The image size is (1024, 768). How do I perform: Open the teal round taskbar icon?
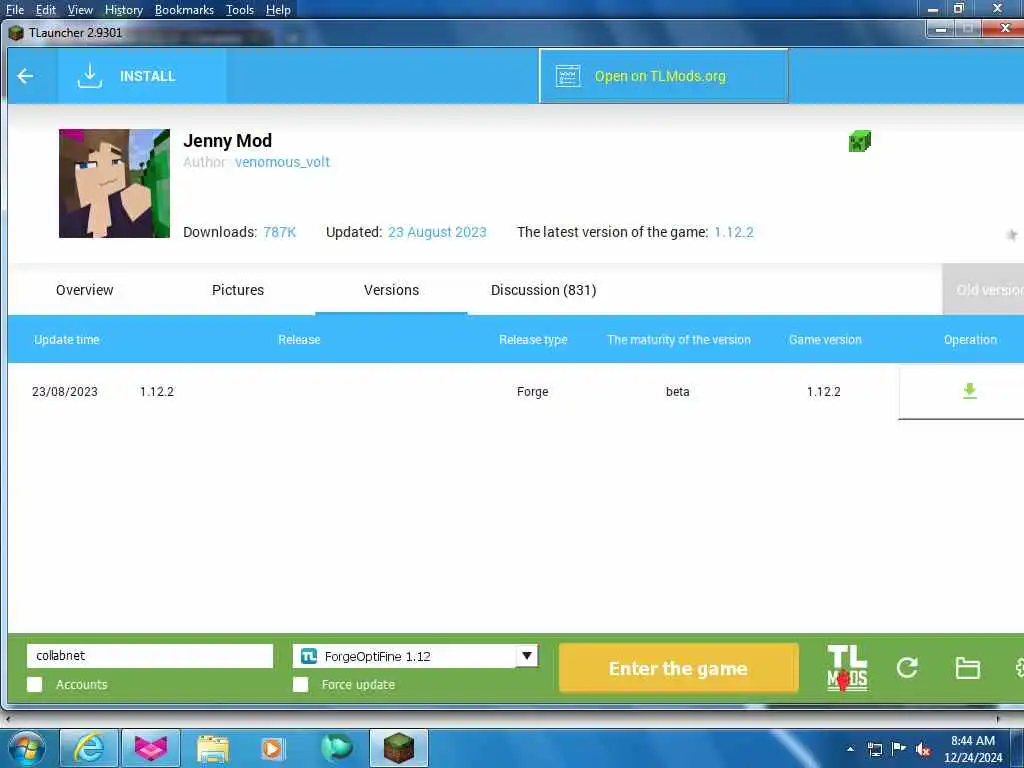click(337, 747)
